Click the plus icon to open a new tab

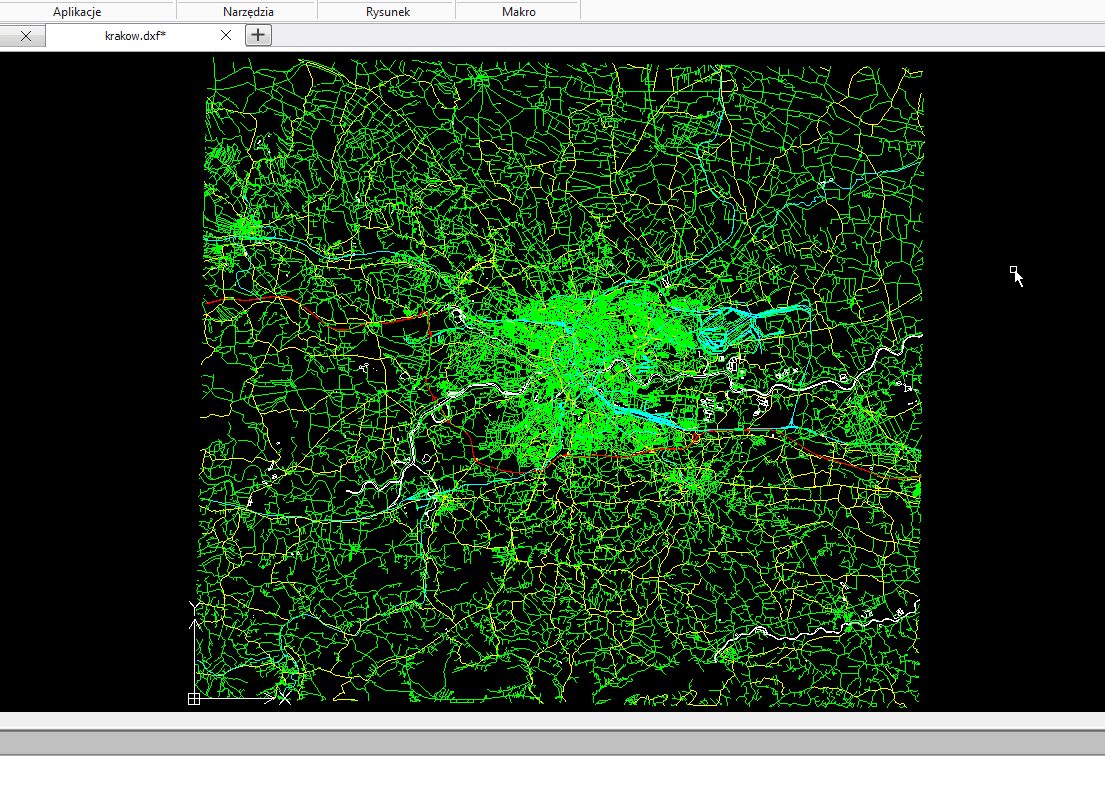point(258,34)
